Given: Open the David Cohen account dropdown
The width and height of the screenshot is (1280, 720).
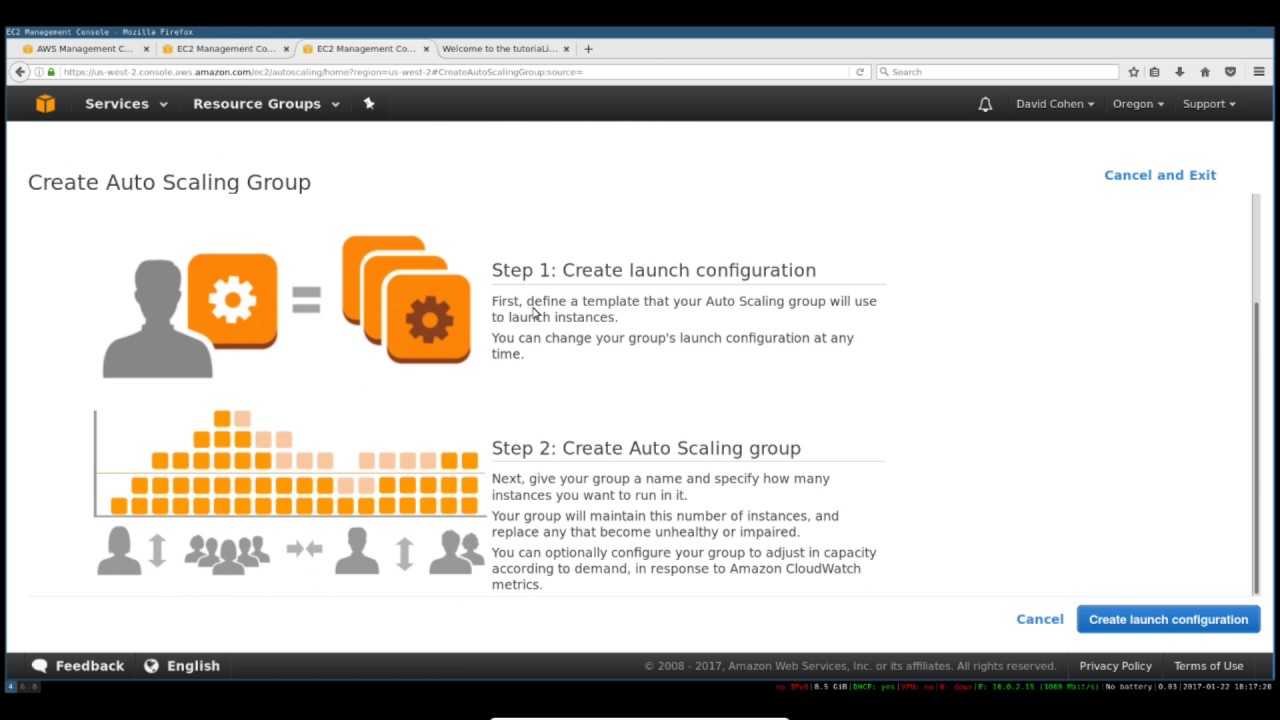Looking at the screenshot, I should point(1055,104).
